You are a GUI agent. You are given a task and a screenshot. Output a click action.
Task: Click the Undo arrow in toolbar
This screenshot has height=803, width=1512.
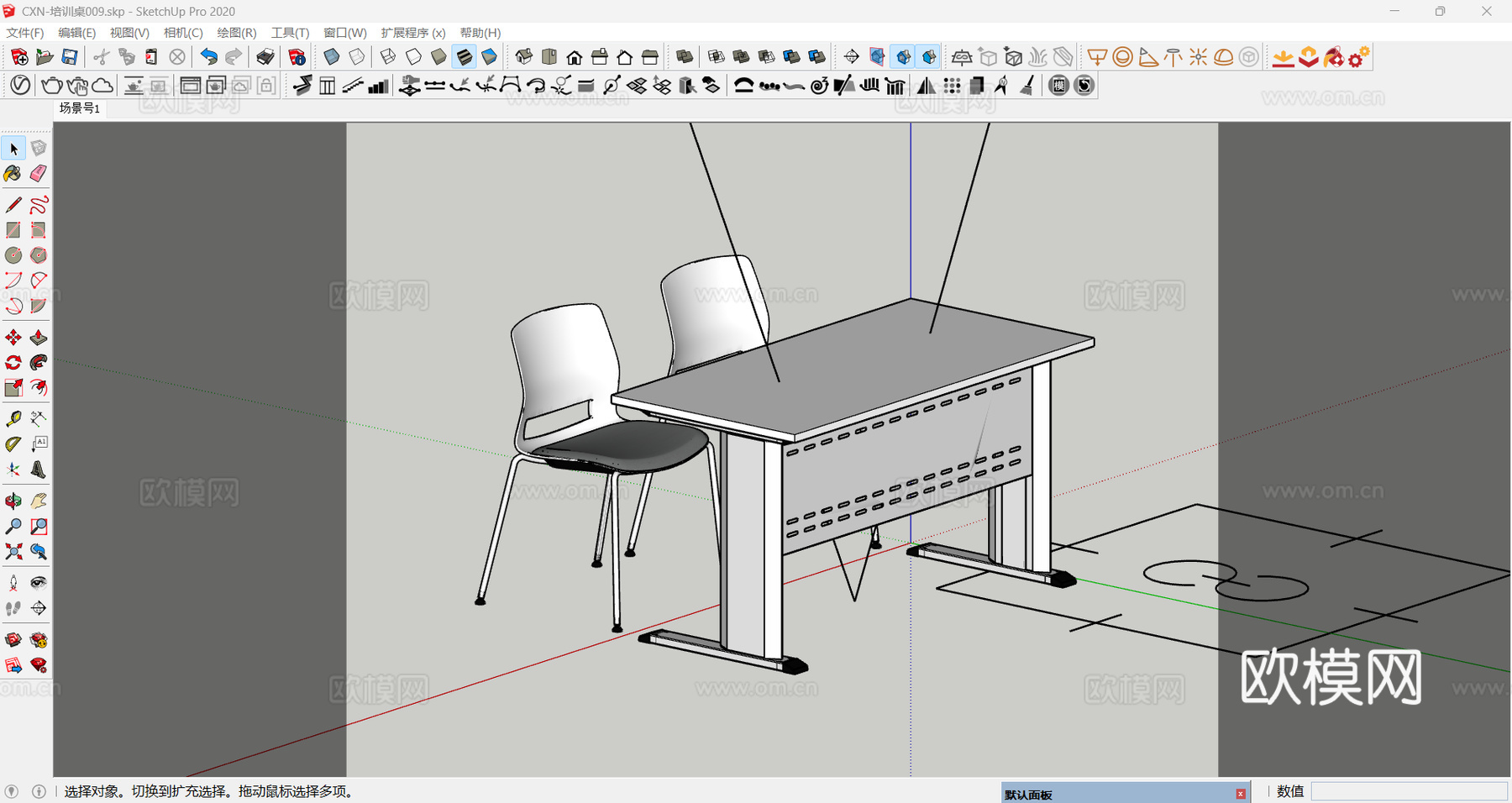click(x=208, y=57)
